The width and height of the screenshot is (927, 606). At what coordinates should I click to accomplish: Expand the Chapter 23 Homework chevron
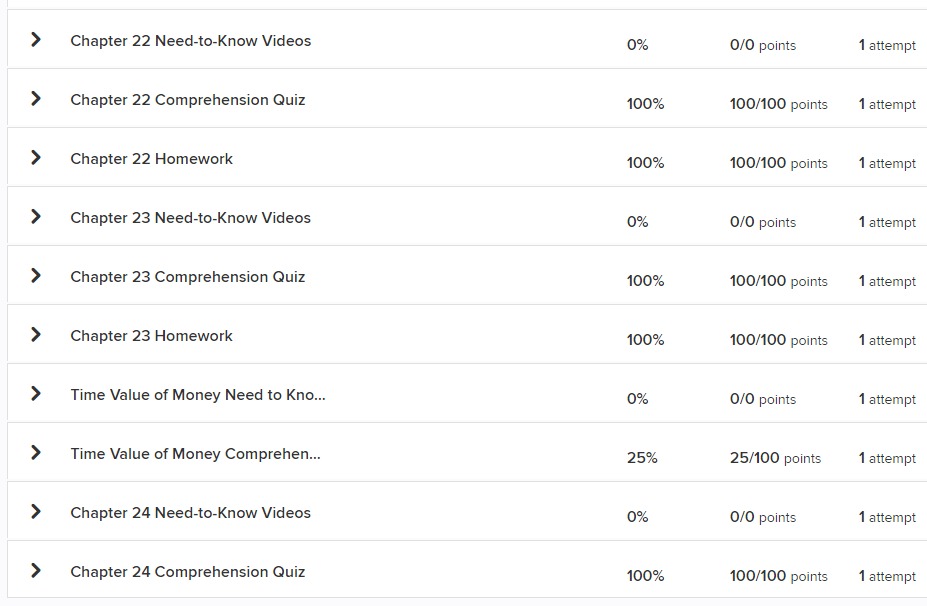coord(36,335)
